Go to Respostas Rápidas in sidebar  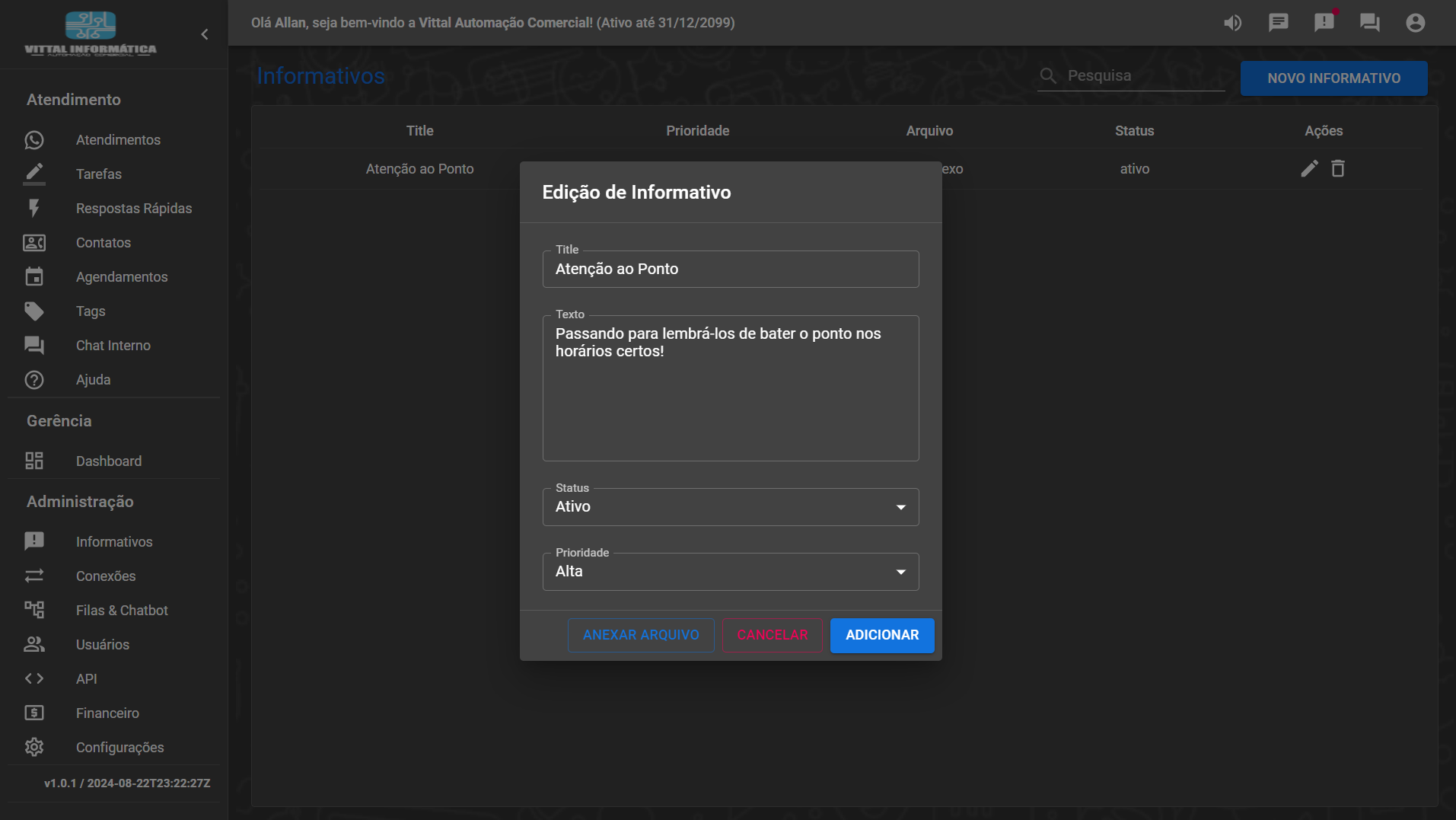click(x=134, y=209)
